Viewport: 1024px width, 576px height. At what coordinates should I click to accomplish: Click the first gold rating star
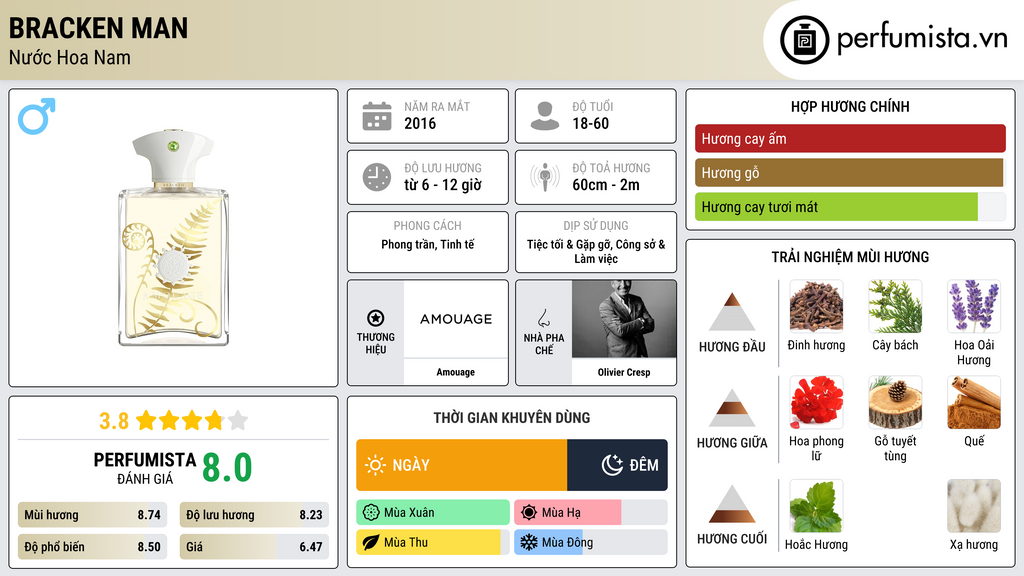pyautogui.click(x=146, y=420)
